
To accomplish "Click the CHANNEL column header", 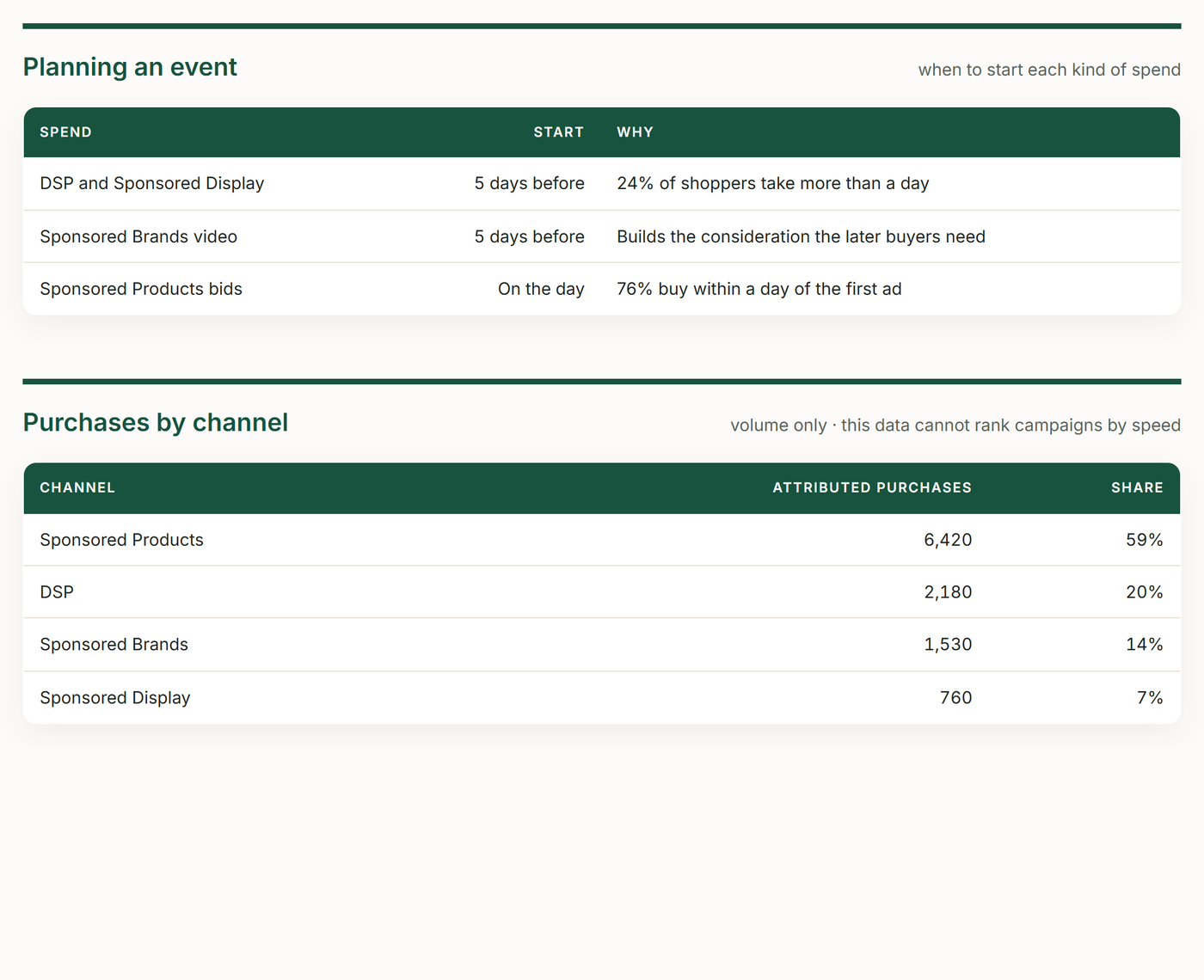I will [x=77, y=487].
